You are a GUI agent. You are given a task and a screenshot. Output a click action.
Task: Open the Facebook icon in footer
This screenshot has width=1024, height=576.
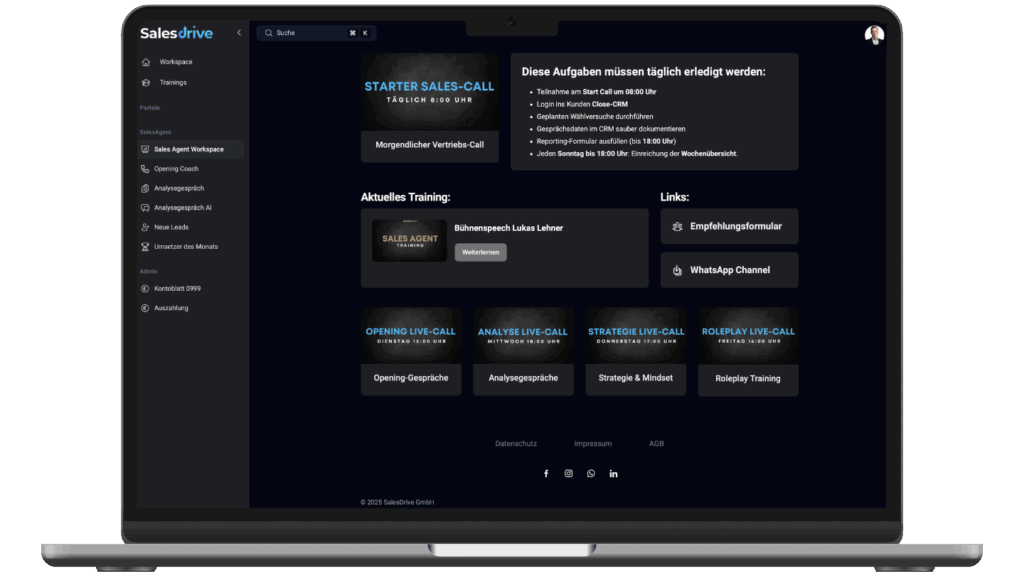tap(546, 473)
